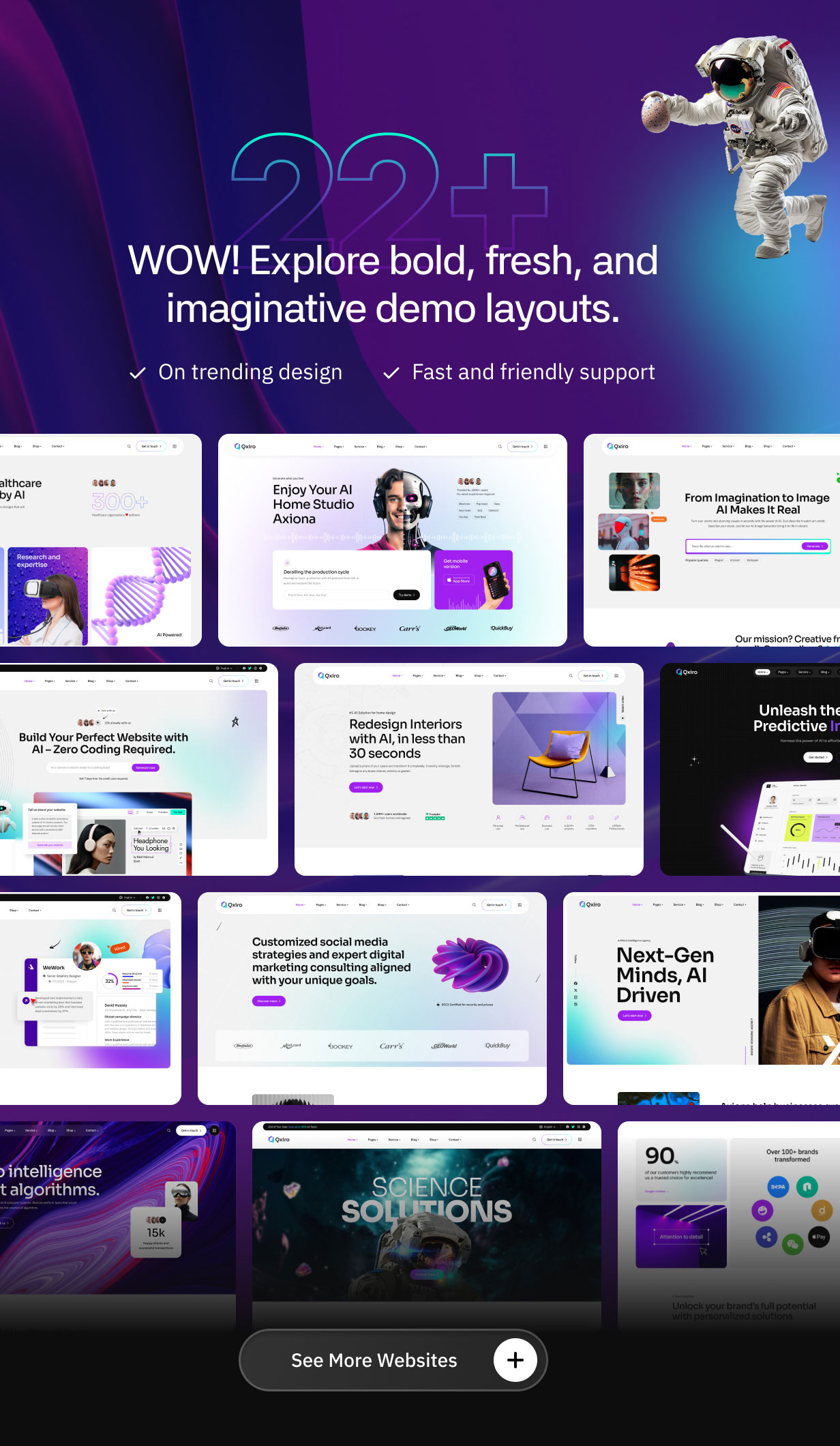Open the 90% customers recommend demo thumbnail
840x1446 pixels.
(729, 1228)
